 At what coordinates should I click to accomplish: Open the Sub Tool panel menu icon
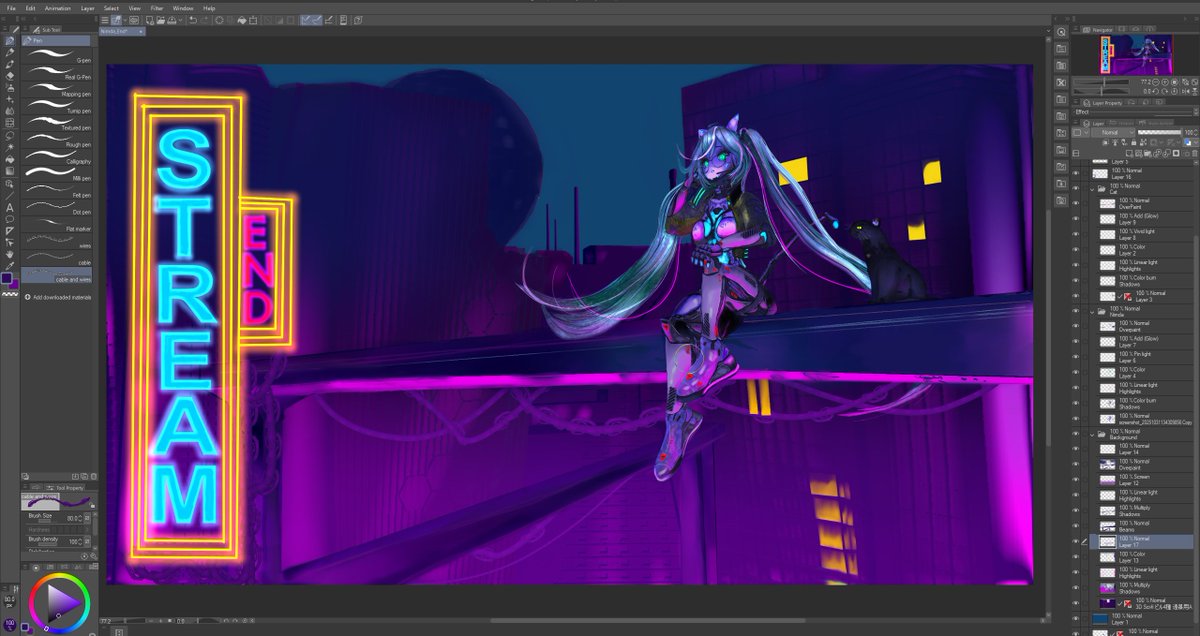coord(25,30)
